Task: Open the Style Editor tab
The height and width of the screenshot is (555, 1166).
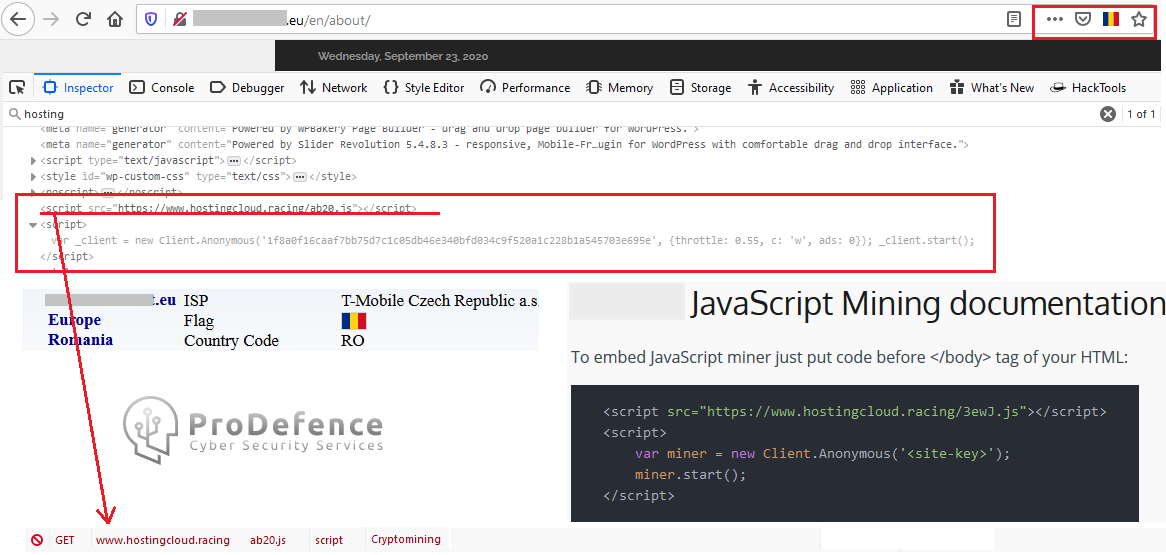Action: (x=424, y=88)
